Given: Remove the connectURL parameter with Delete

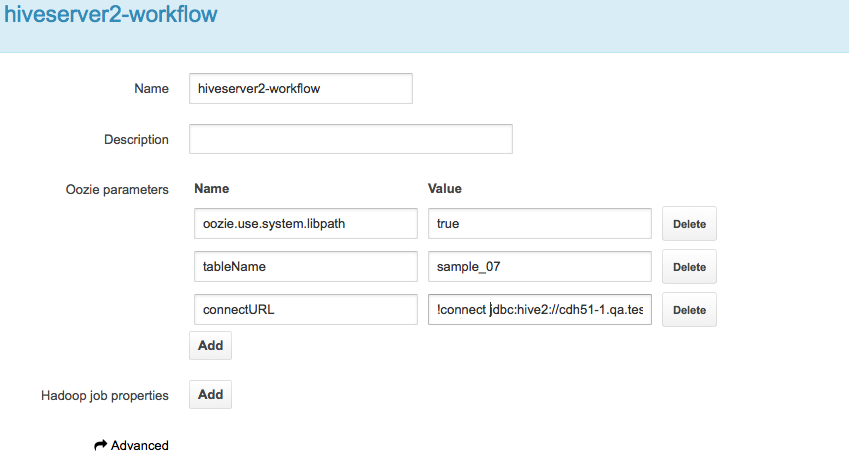Looking at the screenshot, I should point(689,310).
